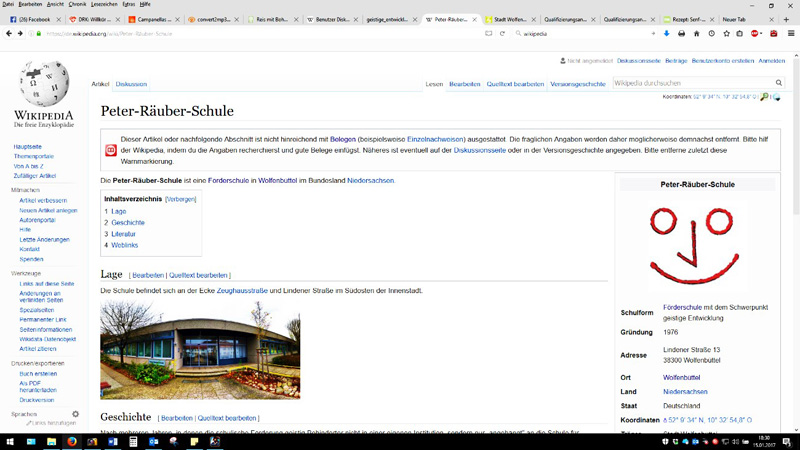This screenshot has height=450, width=800.
Task: Open the Firefox downloads arrow icon
Action: point(667,33)
